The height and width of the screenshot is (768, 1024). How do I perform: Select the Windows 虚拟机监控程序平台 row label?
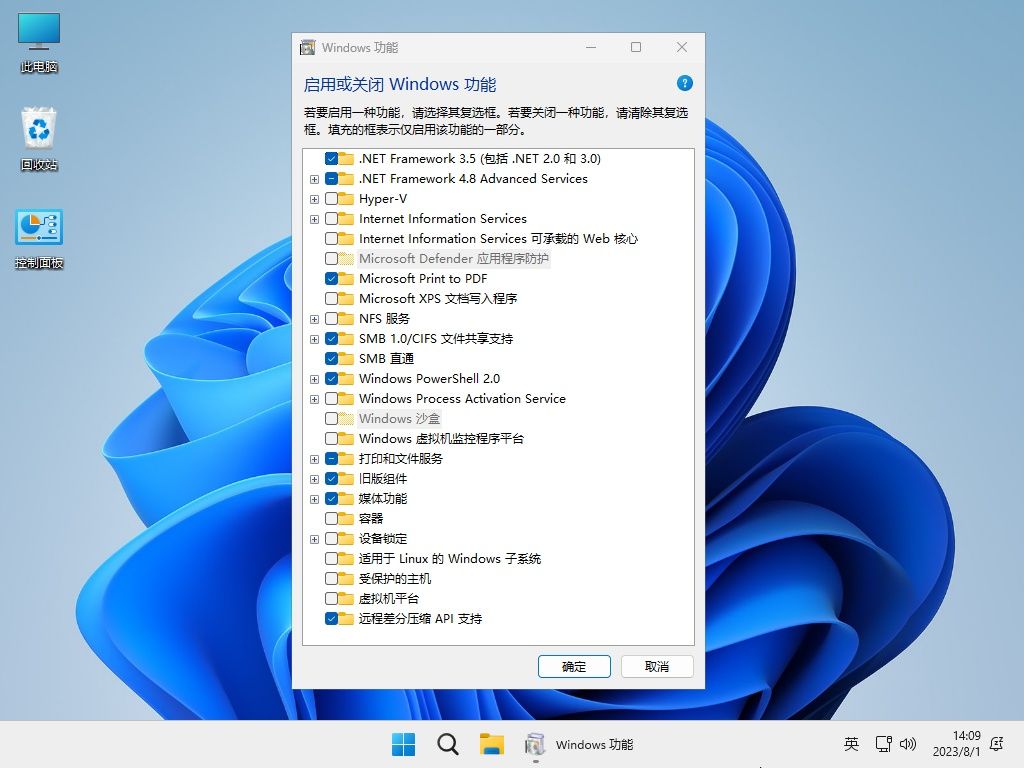coord(441,438)
